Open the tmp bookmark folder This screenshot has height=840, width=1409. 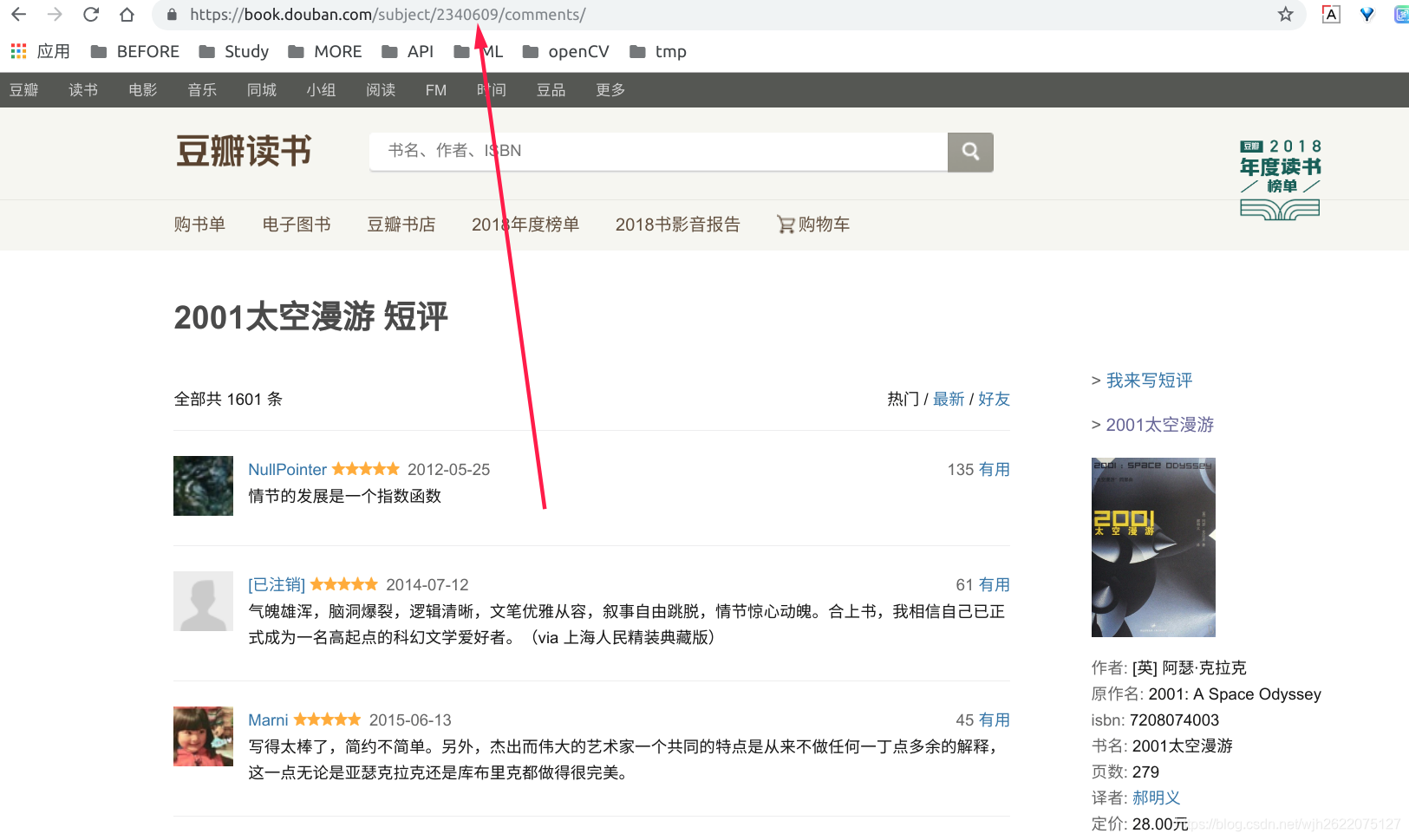658,51
